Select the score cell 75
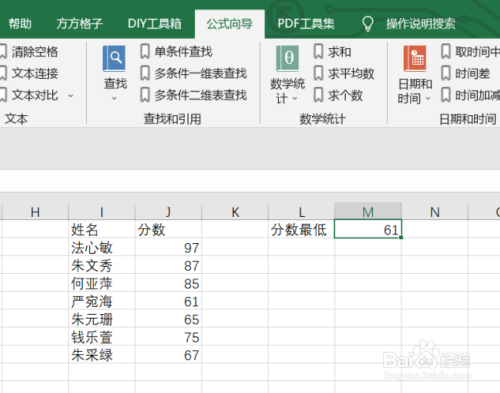Viewport: 500px width, 393px height. click(x=168, y=337)
